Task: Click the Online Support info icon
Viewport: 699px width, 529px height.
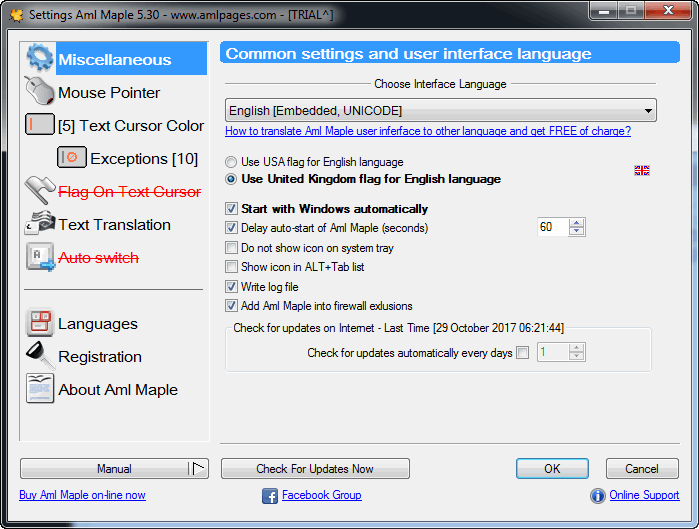Action: click(597, 496)
